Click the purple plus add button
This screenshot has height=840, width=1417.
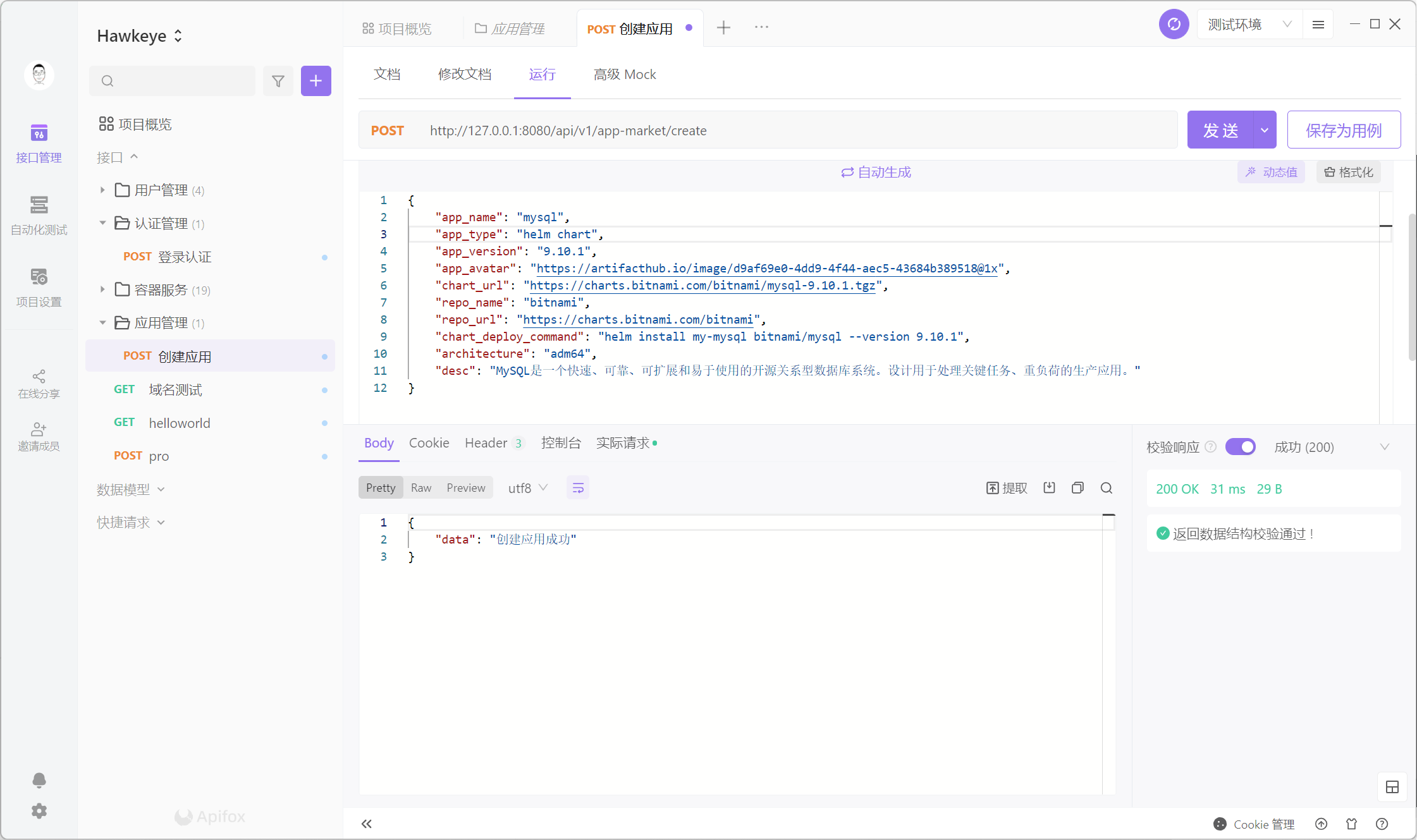click(x=316, y=81)
